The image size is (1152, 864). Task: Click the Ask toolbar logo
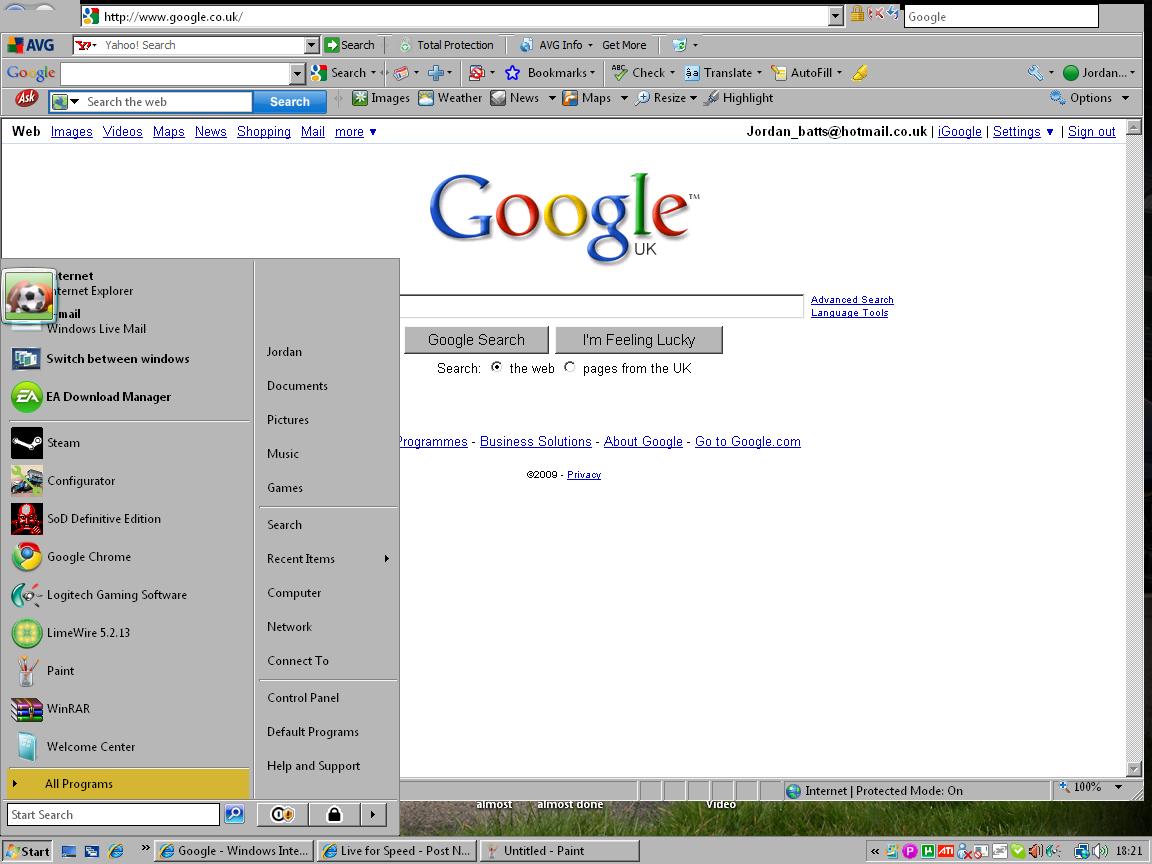(26, 98)
